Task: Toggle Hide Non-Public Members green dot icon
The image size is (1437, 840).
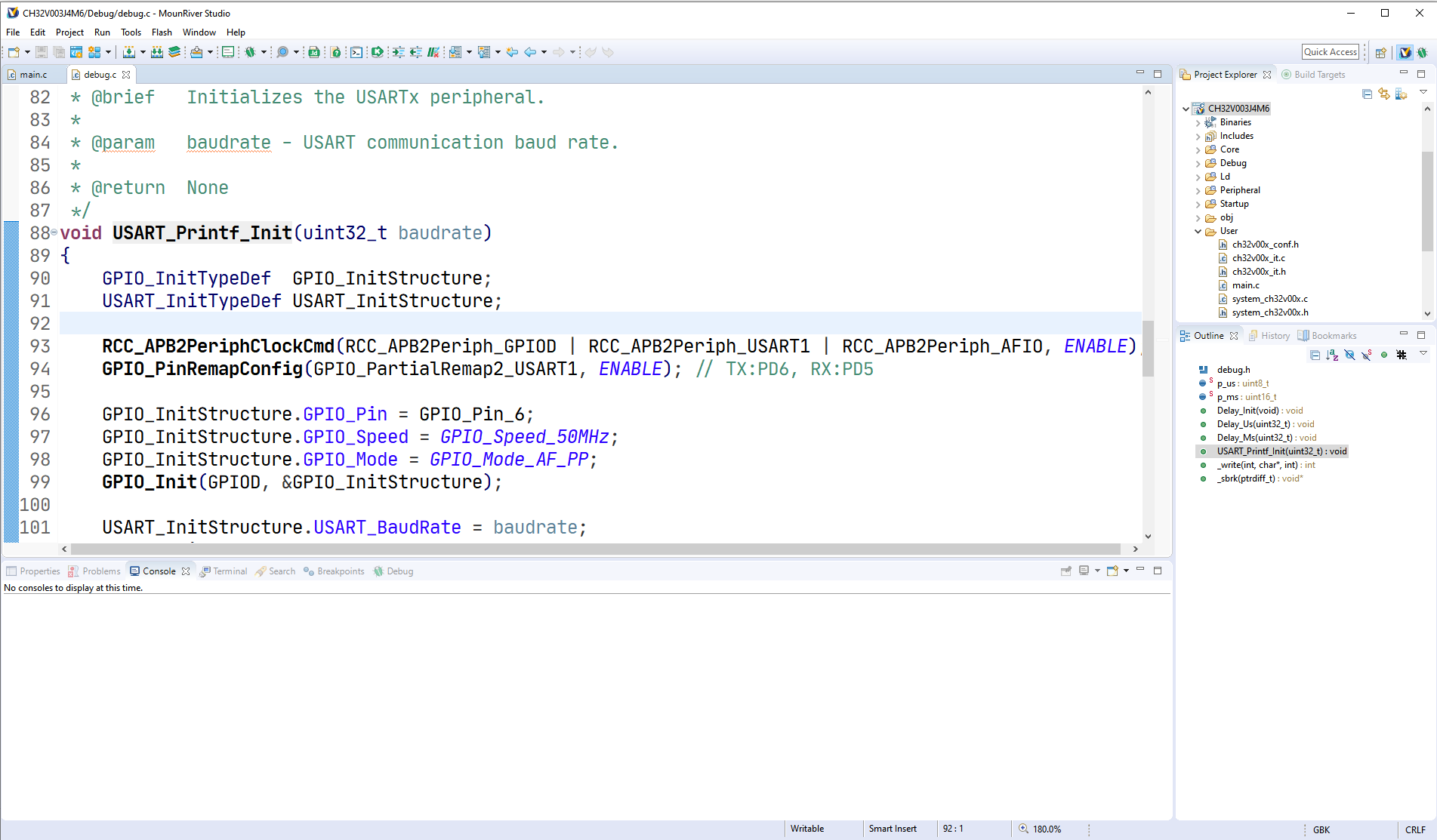Action: (x=1384, y=355)
